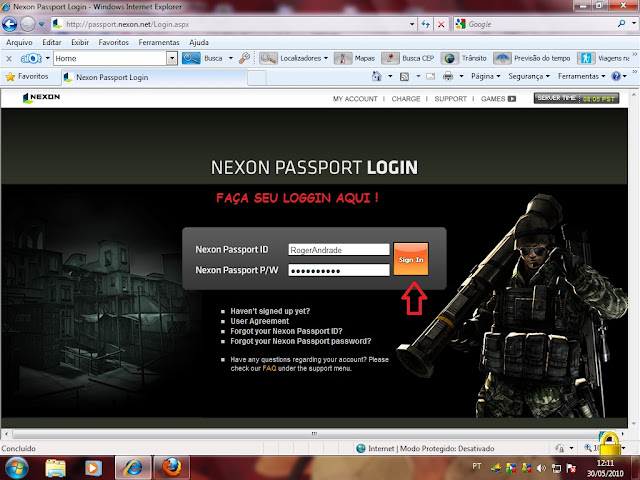Open the Editar menu

[x=52, y=42]
